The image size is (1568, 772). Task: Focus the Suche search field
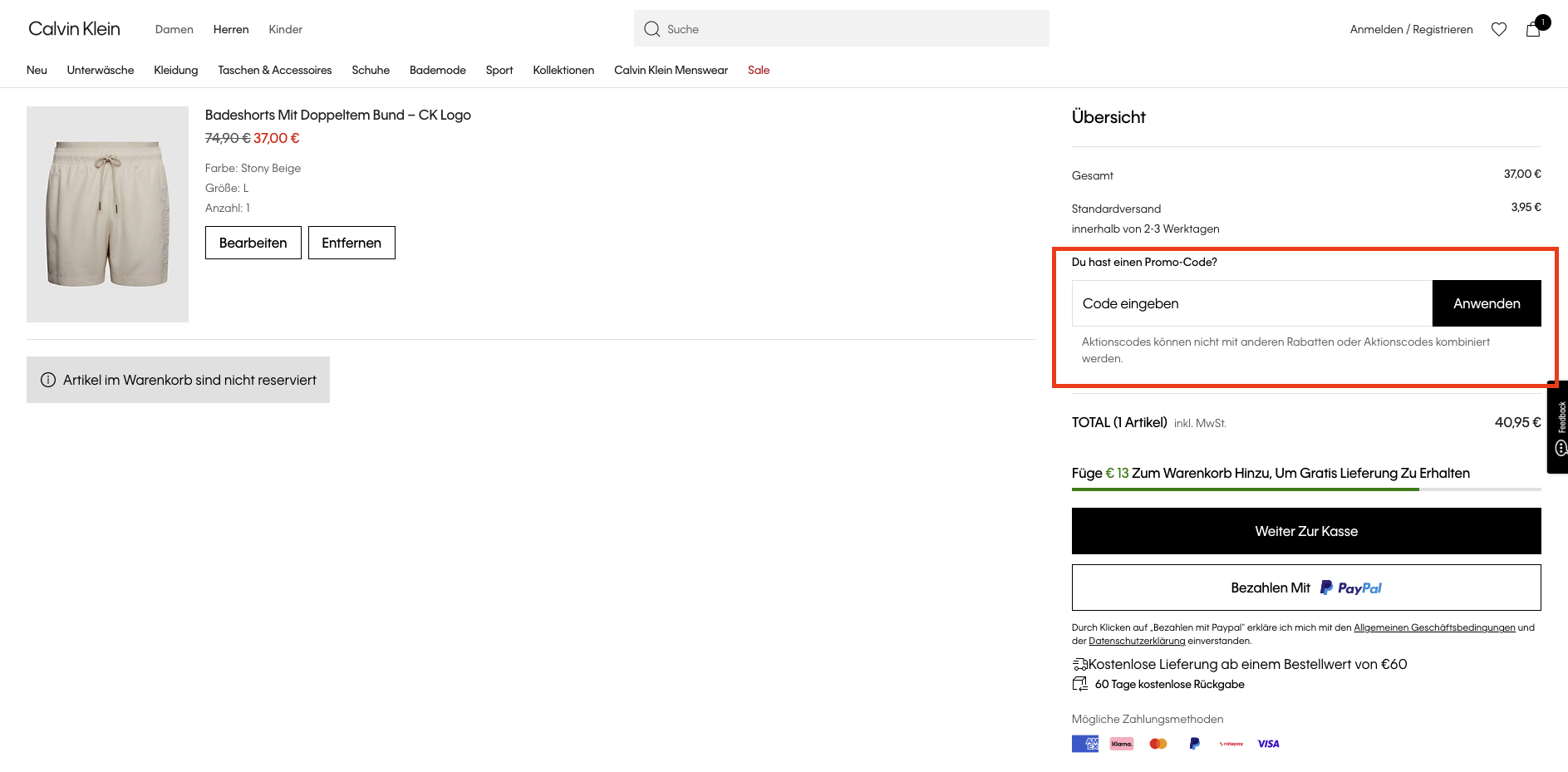(842, 28)
